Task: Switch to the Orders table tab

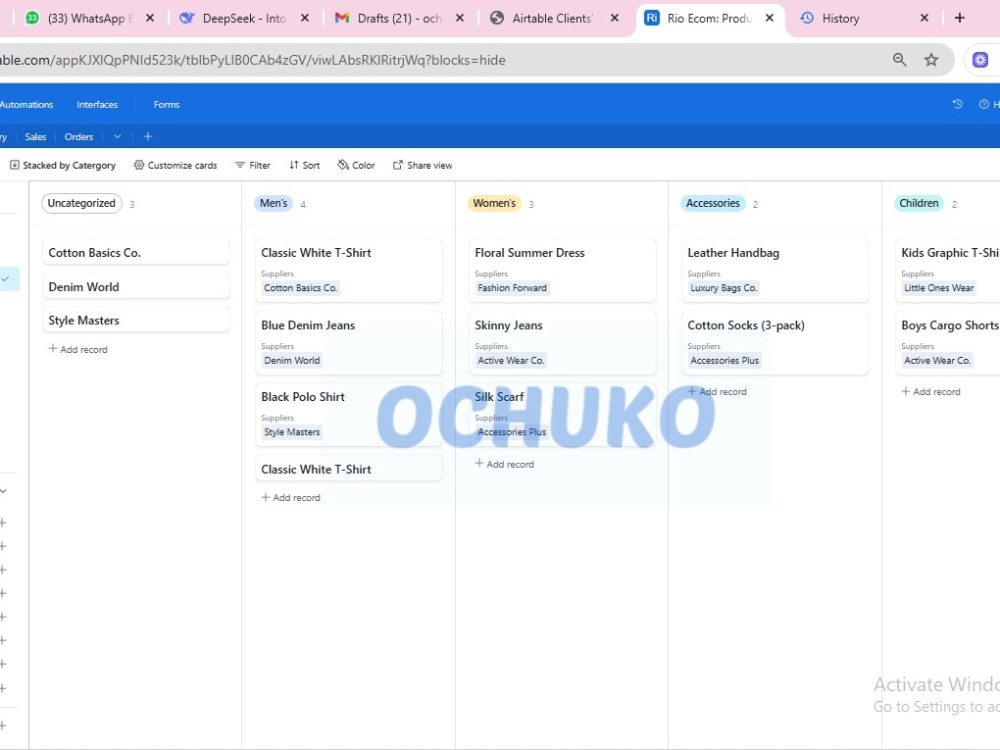Action: (x=78, y=136)
